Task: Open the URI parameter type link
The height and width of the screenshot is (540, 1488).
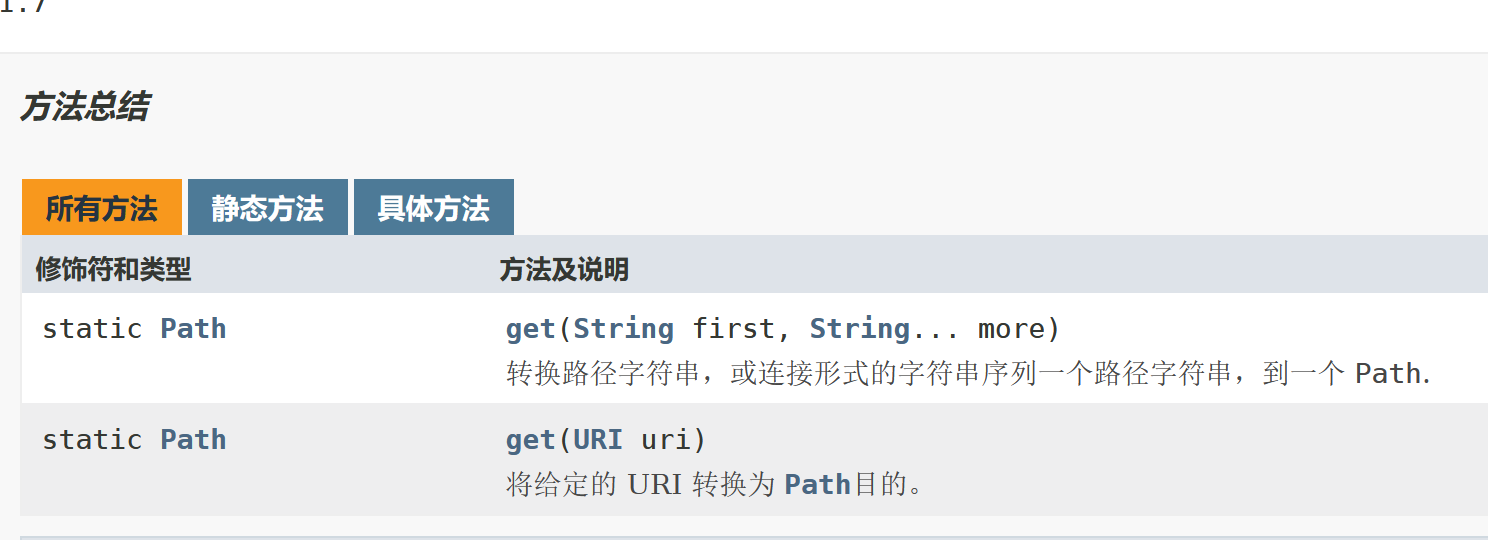Action: pos(598,440)
